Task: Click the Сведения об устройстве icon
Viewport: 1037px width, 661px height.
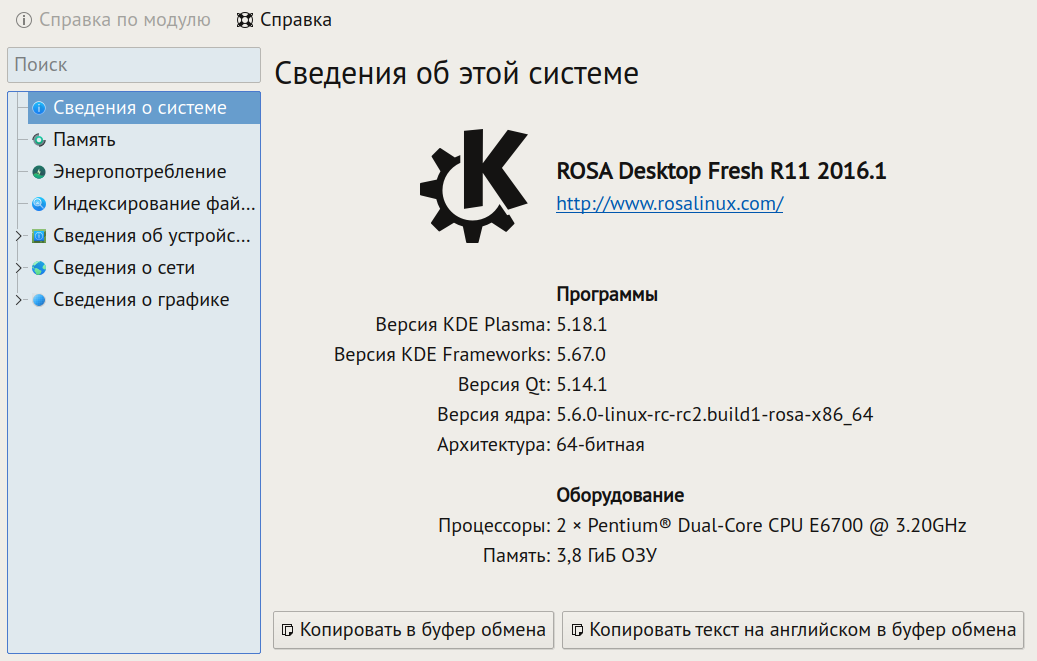Action: [39, 236]
